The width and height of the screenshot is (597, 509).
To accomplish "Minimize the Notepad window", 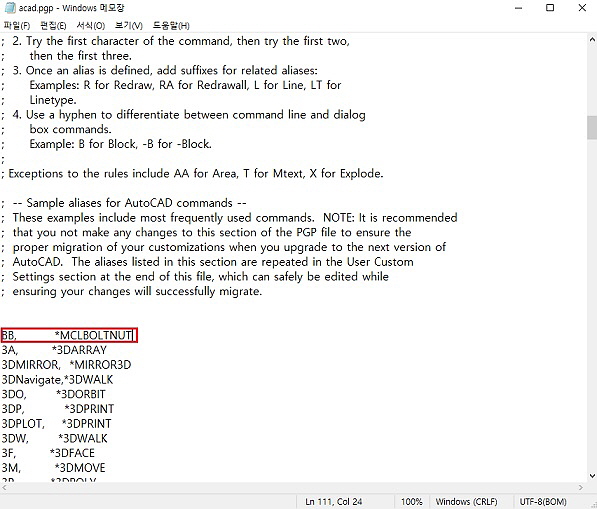I will click(518, 8).
